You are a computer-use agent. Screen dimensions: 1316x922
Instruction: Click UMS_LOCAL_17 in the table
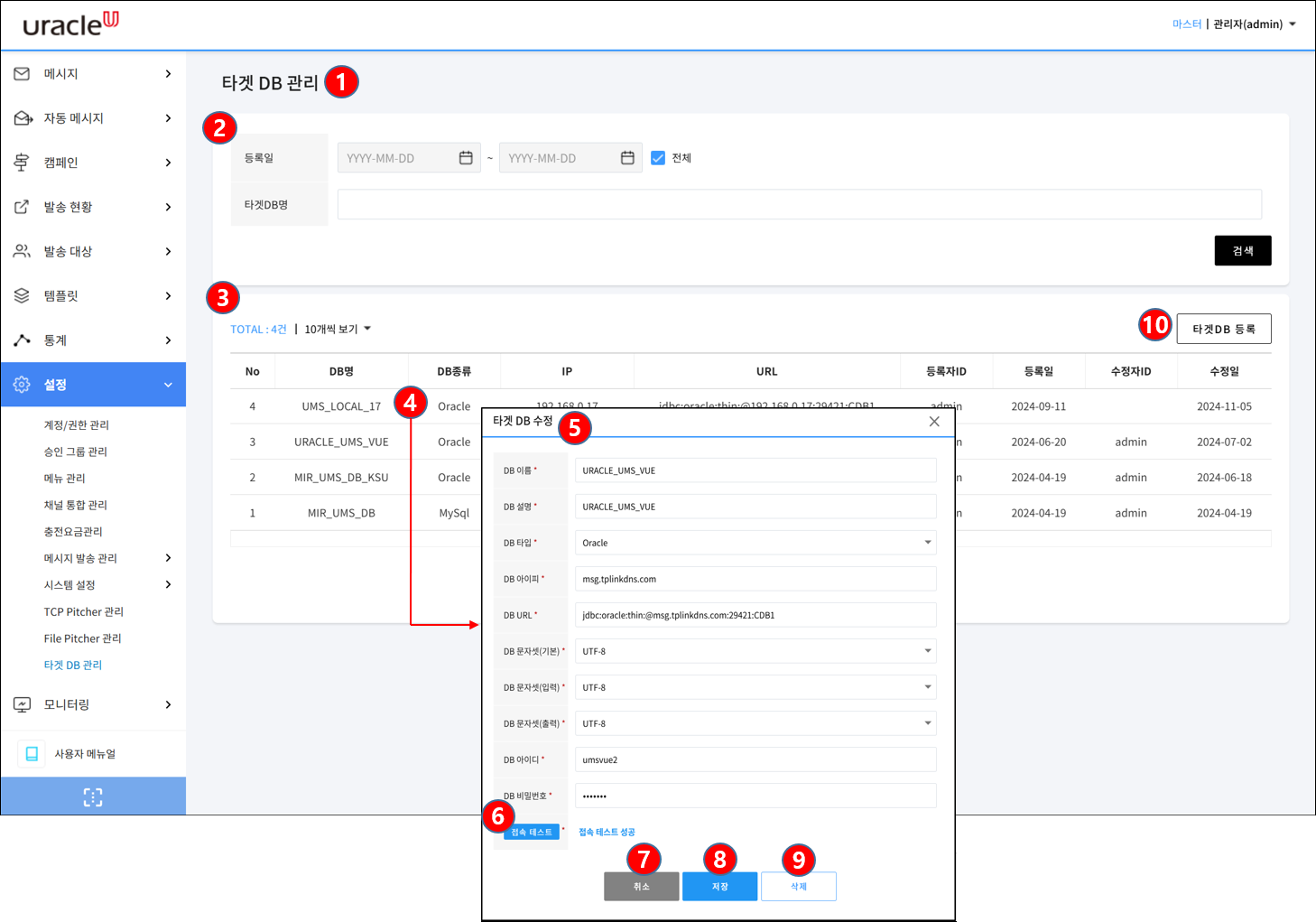(341, 406)
